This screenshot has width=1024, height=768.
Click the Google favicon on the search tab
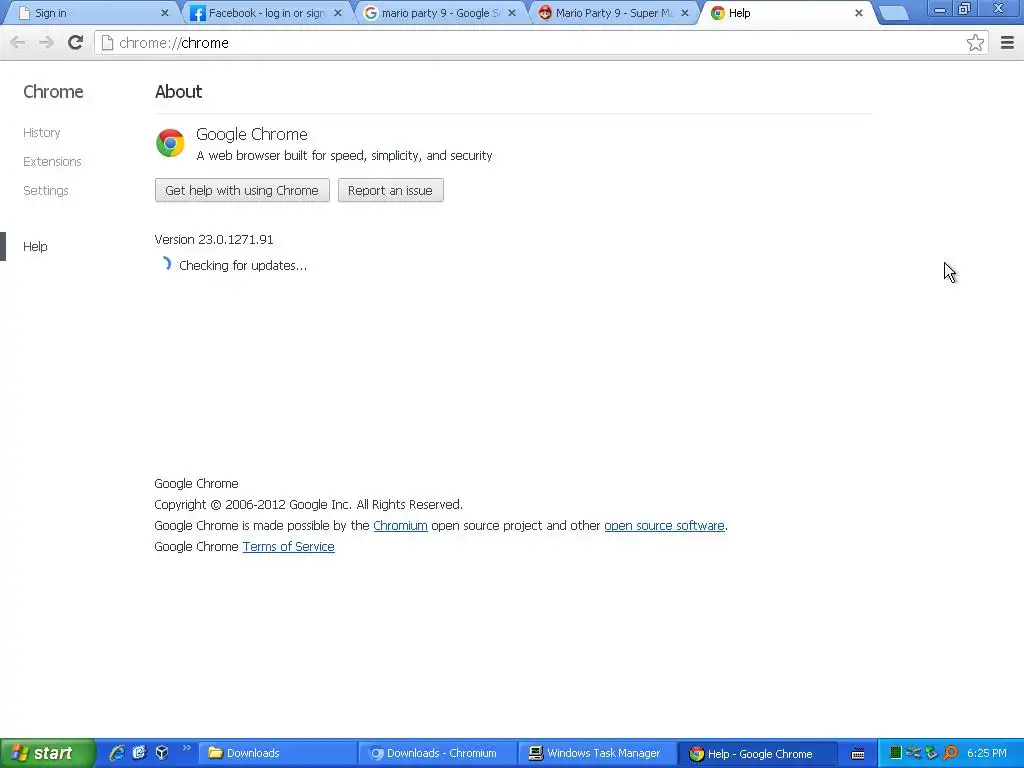coord(370,13)
